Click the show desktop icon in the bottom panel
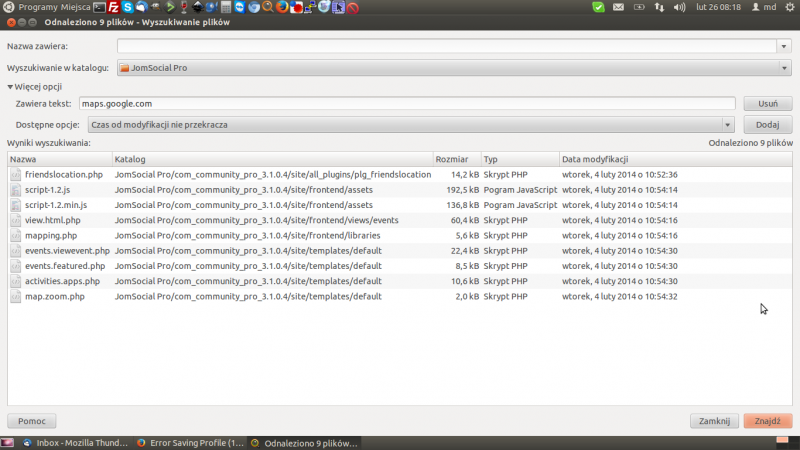This screenshot has height=450, width=800. pos(7,443)
